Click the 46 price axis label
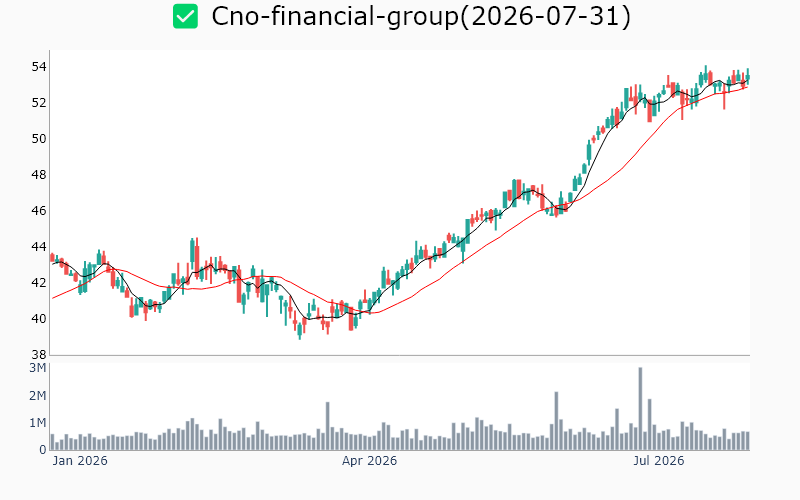 tap(39, 211)
